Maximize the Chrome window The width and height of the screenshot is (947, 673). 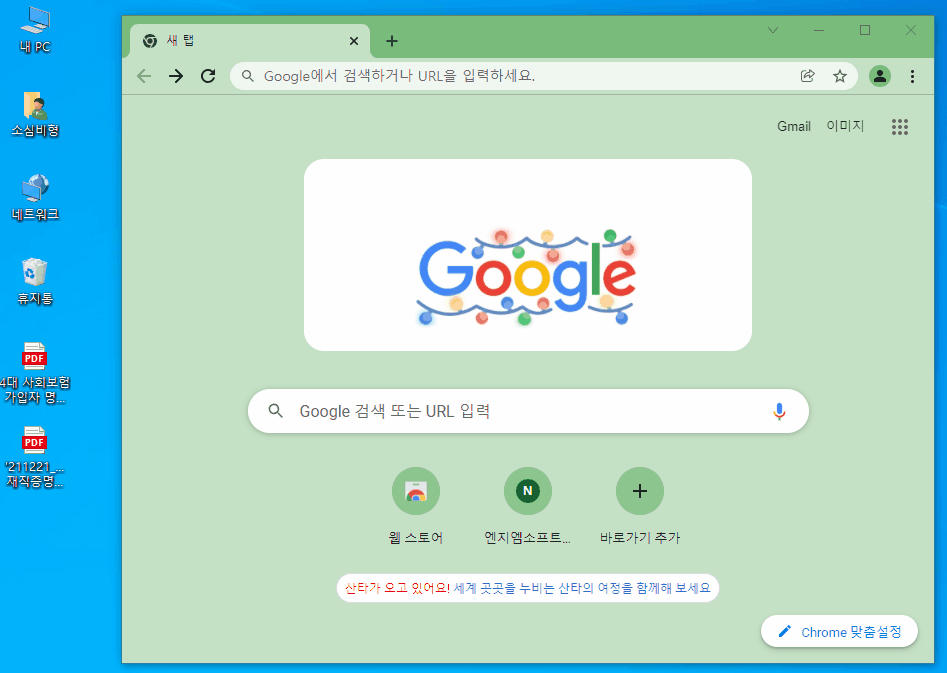coord(865,30)
